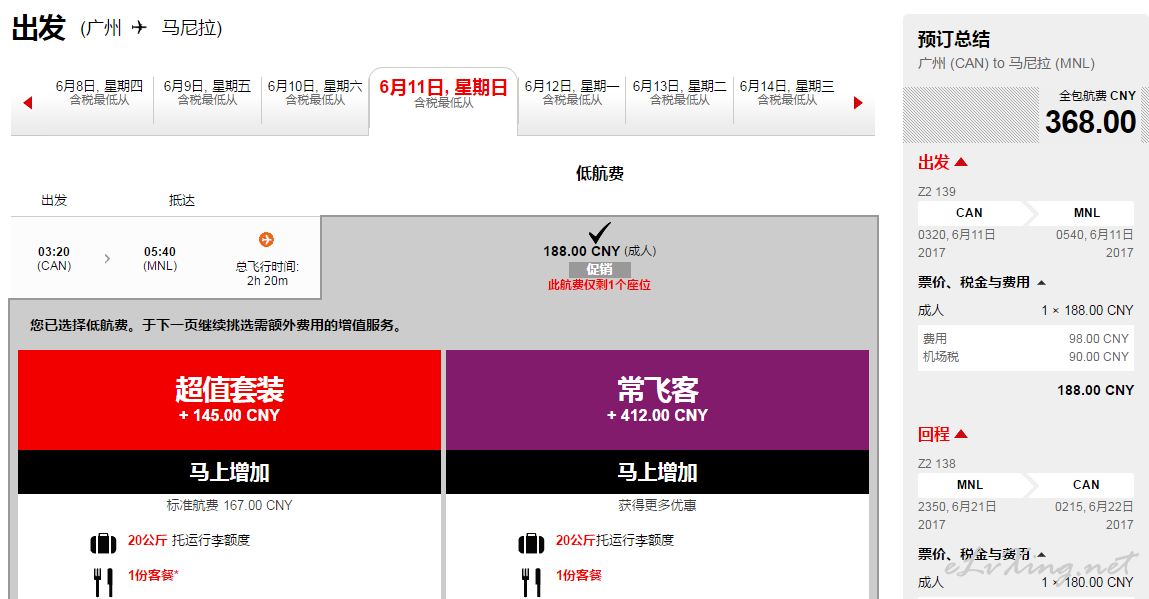Add the 超值套装 bundle with 马上增加

coord(229,472)
